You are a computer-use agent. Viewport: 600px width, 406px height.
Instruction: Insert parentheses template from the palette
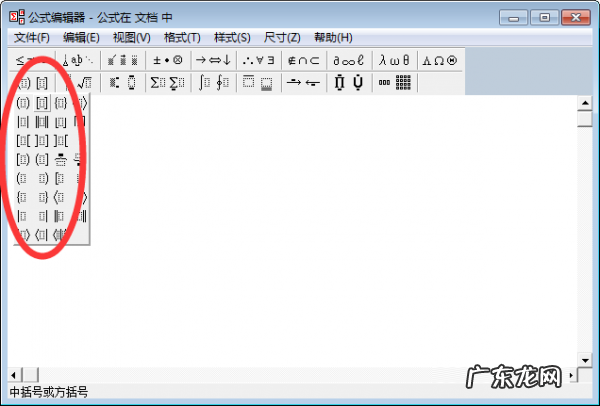[x=23, y=103]
